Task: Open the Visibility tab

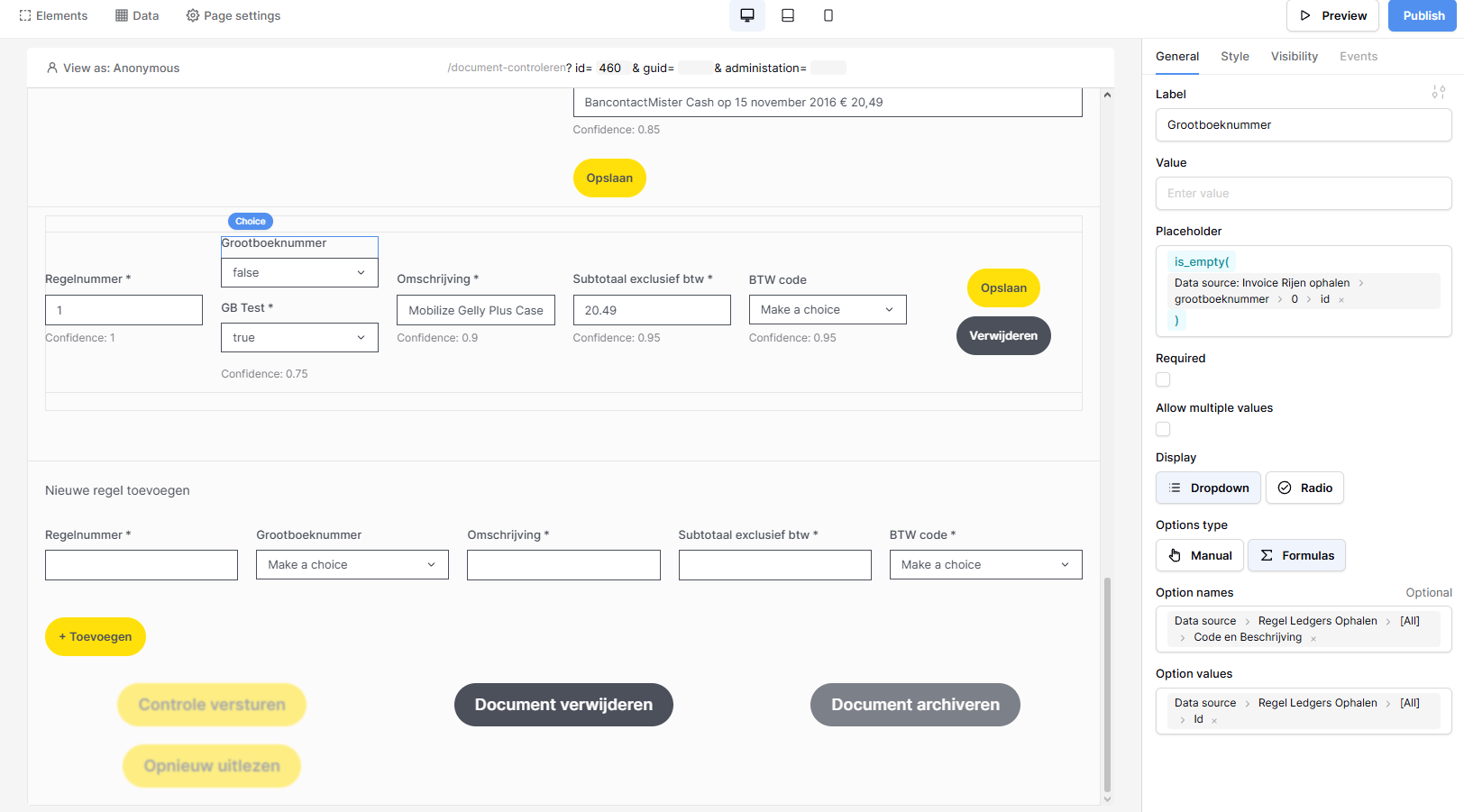Action: click(1294, 56)
